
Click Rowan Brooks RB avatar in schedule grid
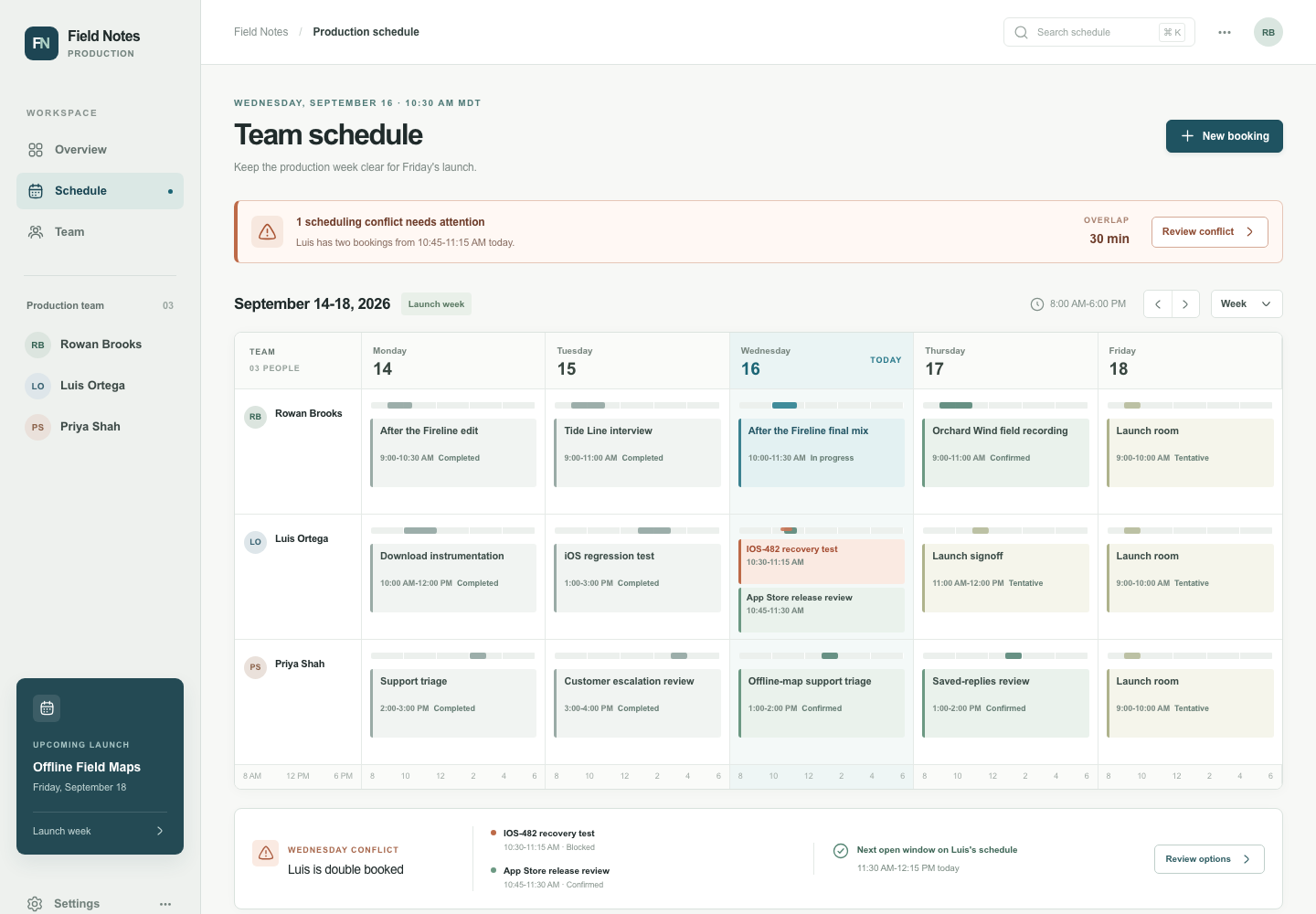tap(255, 417)
